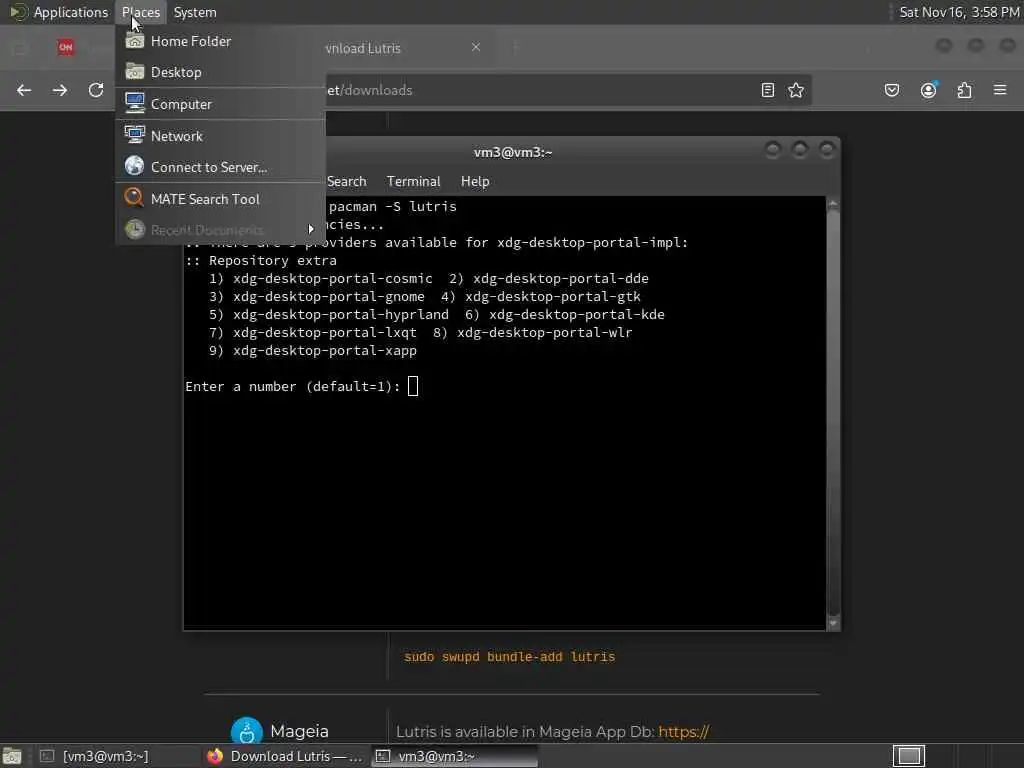1024x768 pixels.
Task: Click the Recent Documents clock icon
Action: coord(135,229)
